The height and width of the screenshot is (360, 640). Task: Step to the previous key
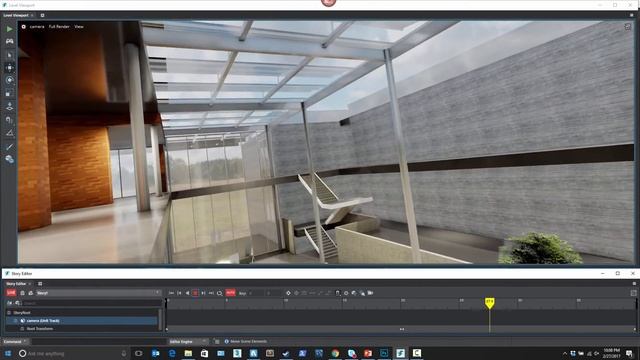[x=179, y=293]
